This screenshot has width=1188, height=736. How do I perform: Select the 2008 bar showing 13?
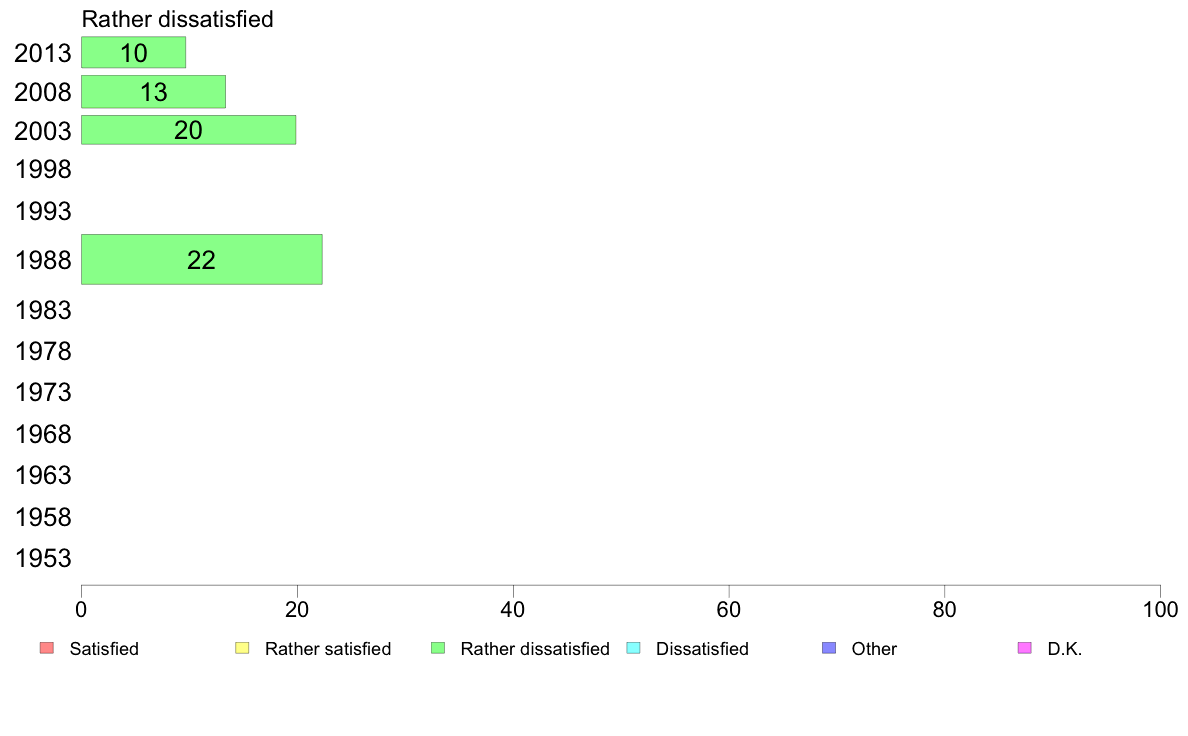pyautogui.click(x=153, y=92)
